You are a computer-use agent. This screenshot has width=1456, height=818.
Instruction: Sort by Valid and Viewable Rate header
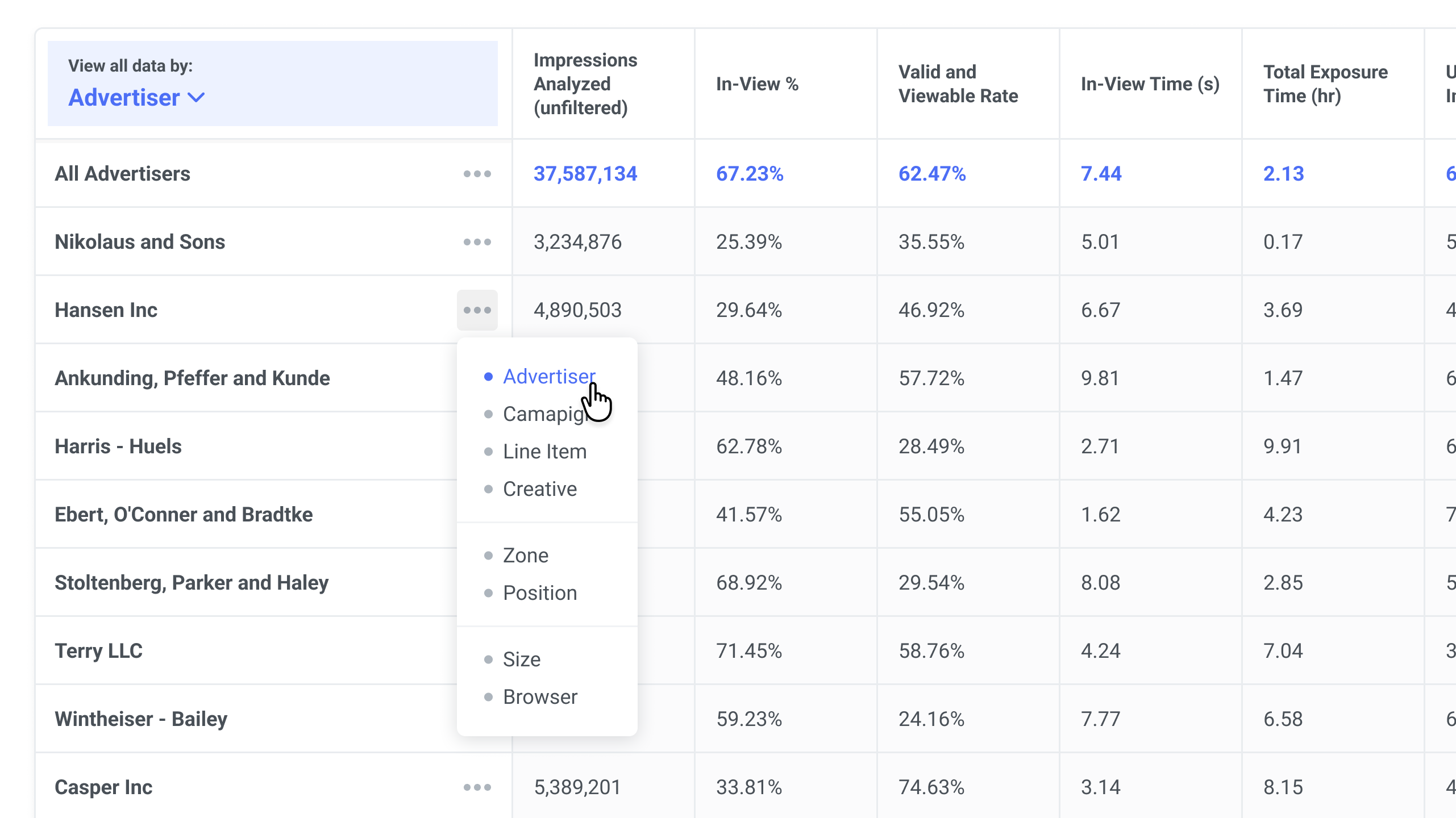pyautogui.click(x=958, y=84)
